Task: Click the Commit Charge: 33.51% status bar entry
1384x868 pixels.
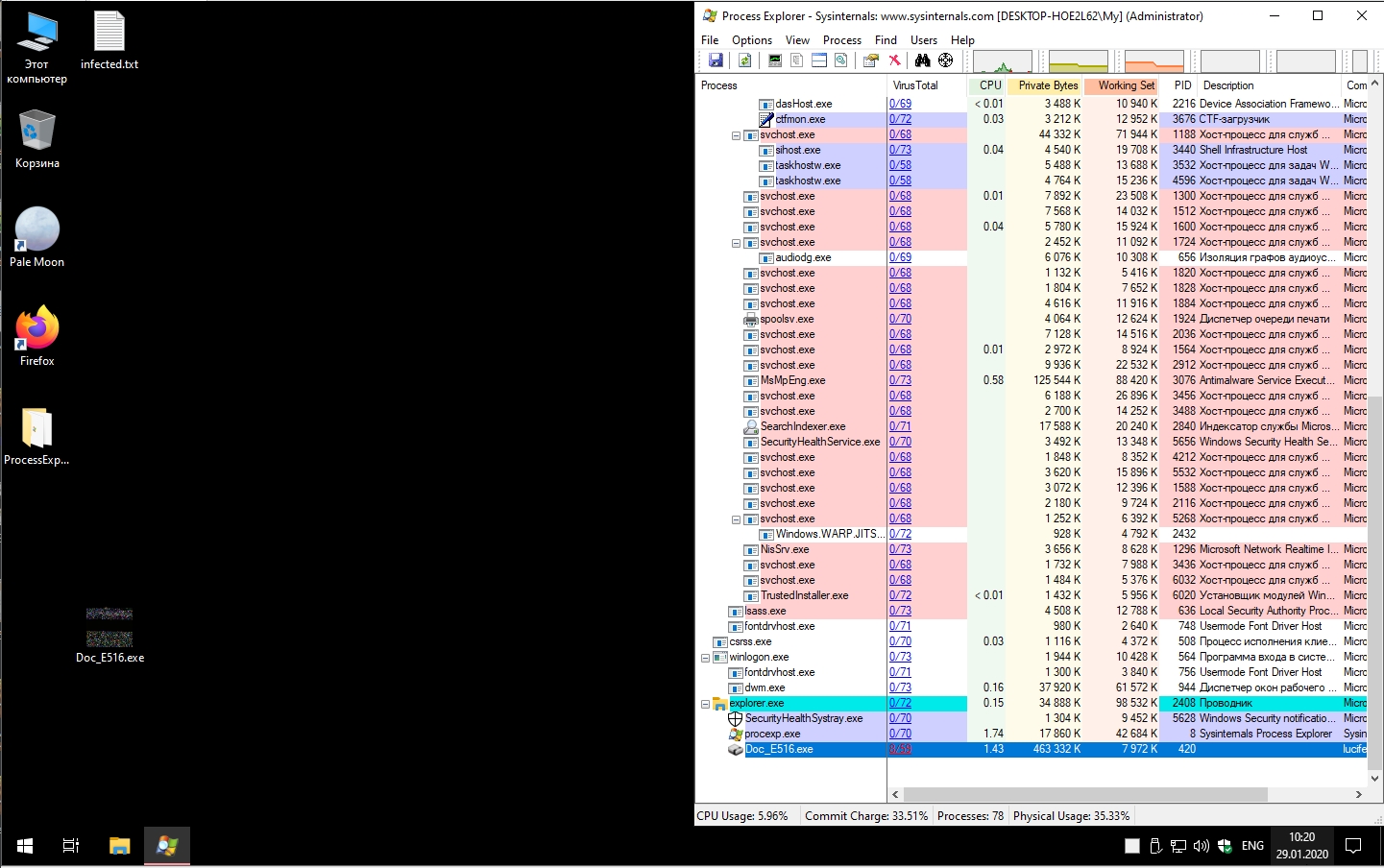Action: (866, 816)
